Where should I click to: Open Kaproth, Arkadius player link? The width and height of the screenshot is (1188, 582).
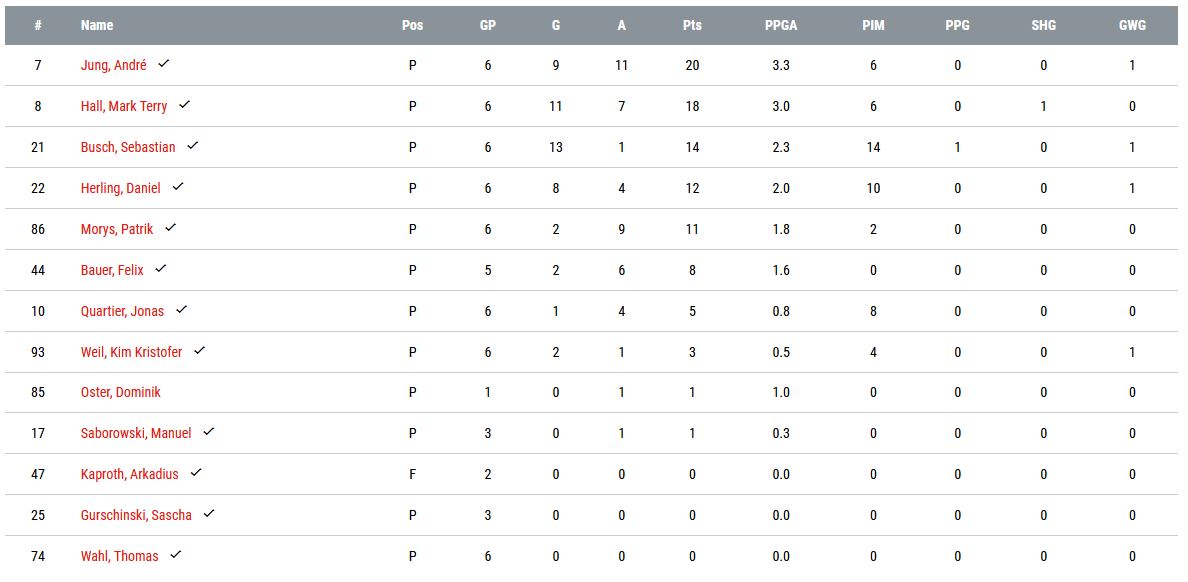coord(130,475)
